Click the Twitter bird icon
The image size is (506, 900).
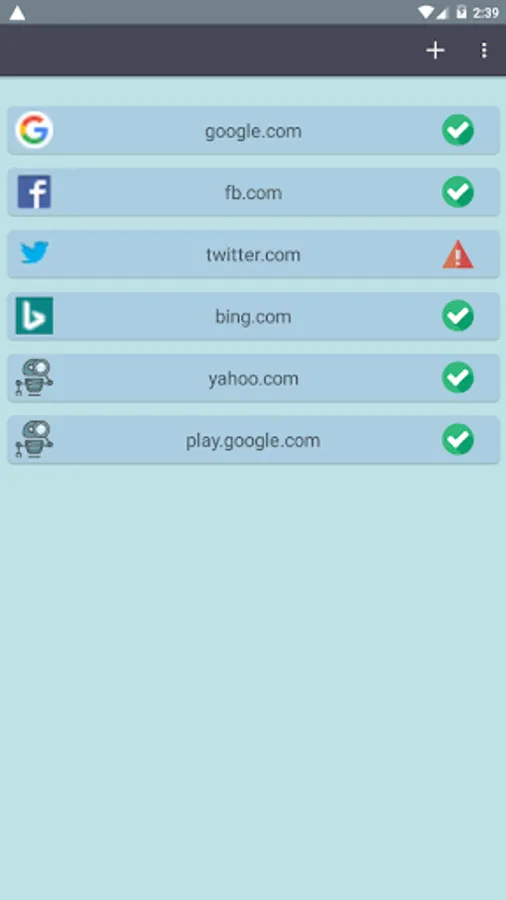pos(34,253)
